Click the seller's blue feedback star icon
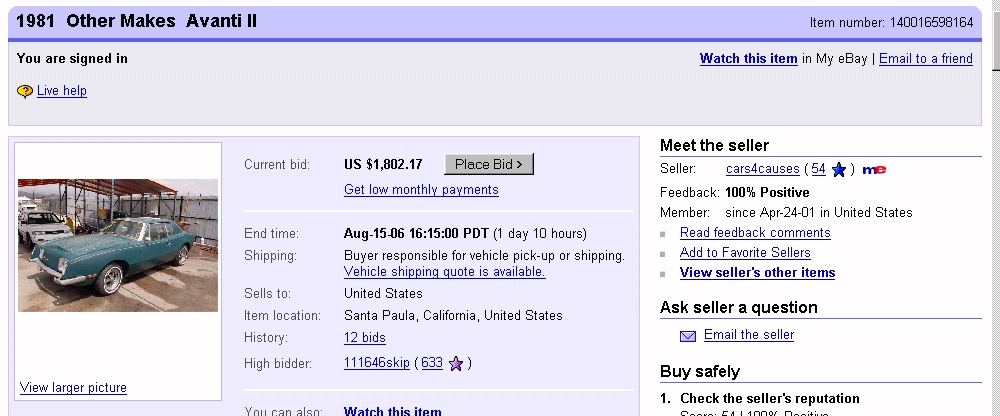Viewport: 1000px width, 416px height. tap(838, 169)
